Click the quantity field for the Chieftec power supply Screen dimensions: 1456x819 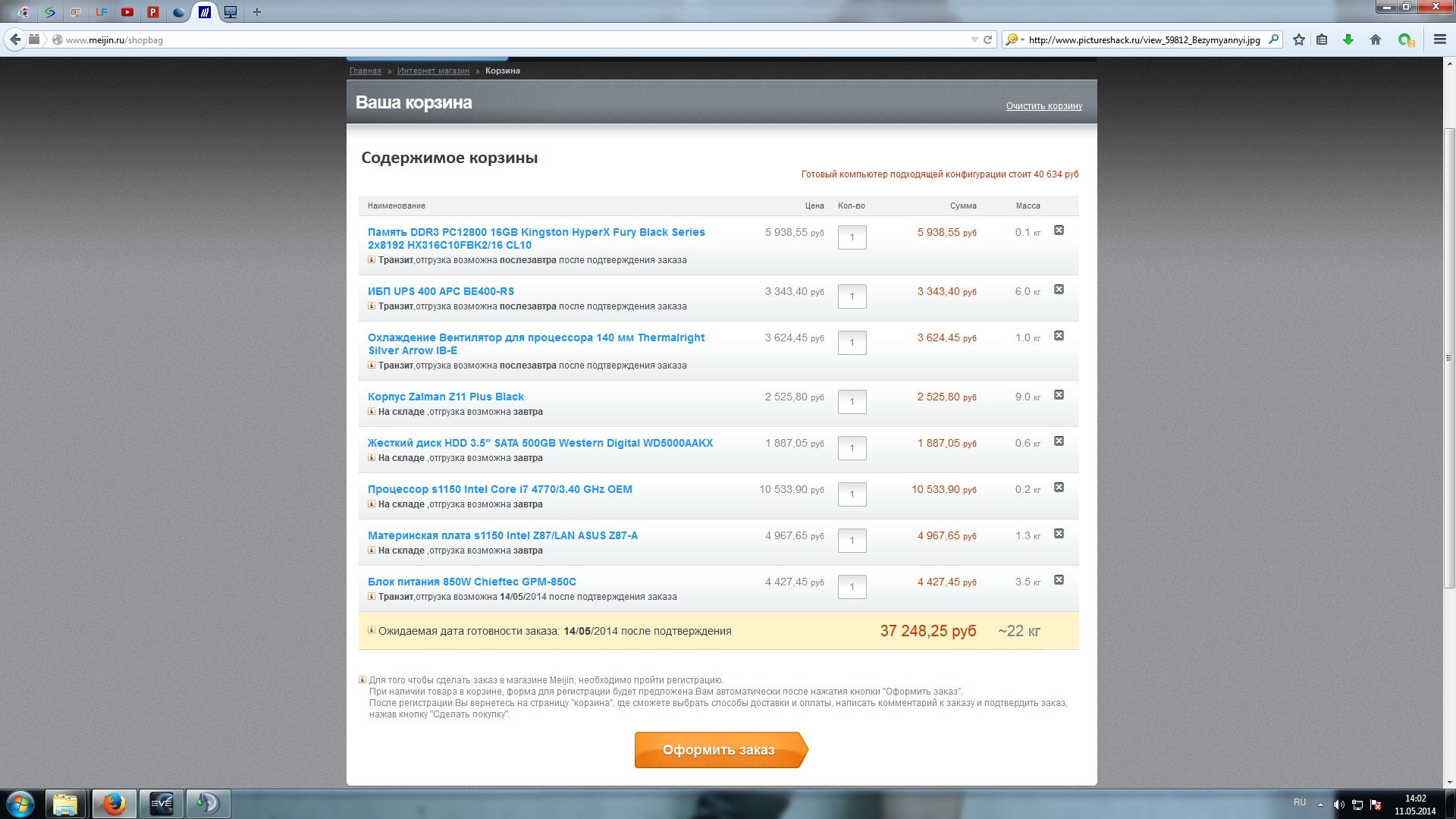[x=852, y=587]
